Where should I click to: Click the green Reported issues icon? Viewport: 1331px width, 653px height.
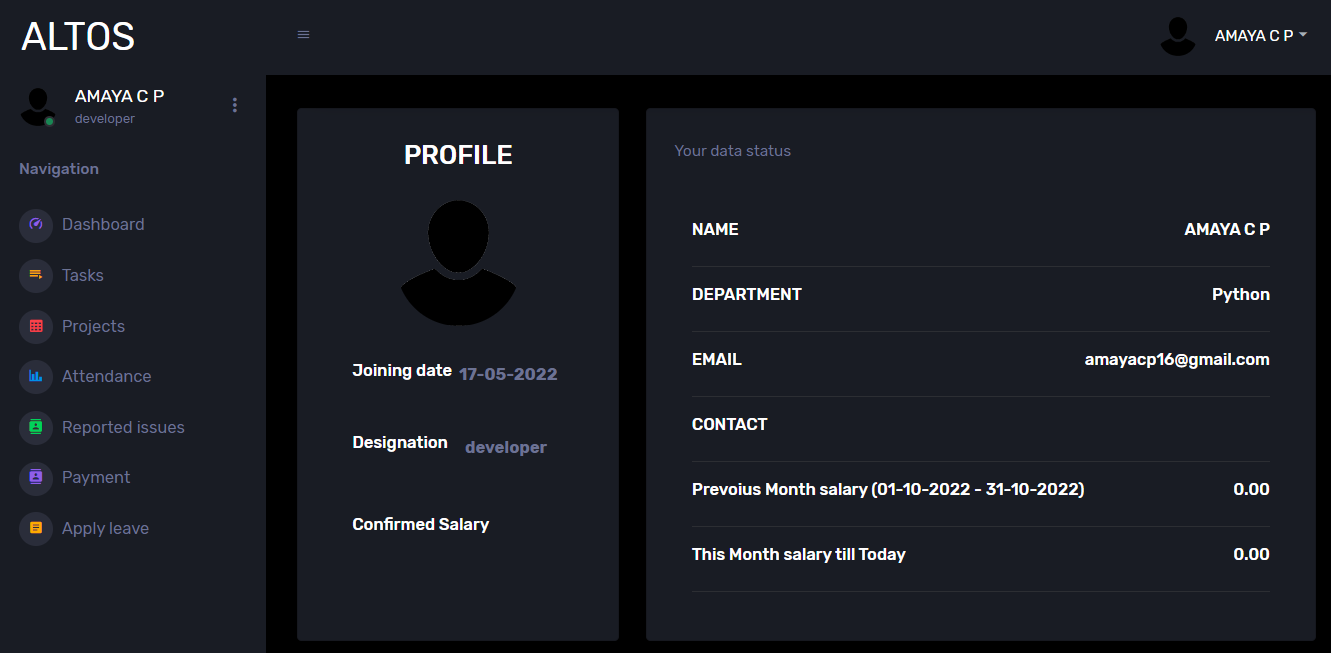click(x=36, y=427)
